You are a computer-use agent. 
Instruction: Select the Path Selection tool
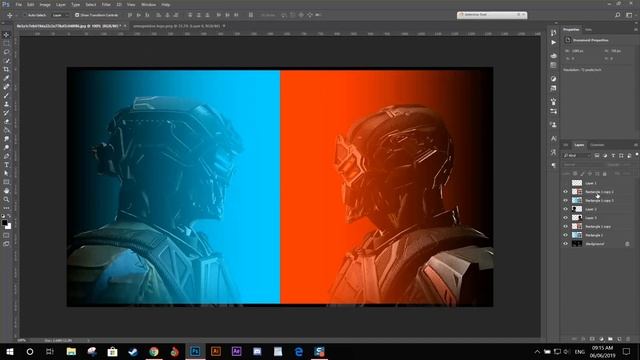[6, 173]
